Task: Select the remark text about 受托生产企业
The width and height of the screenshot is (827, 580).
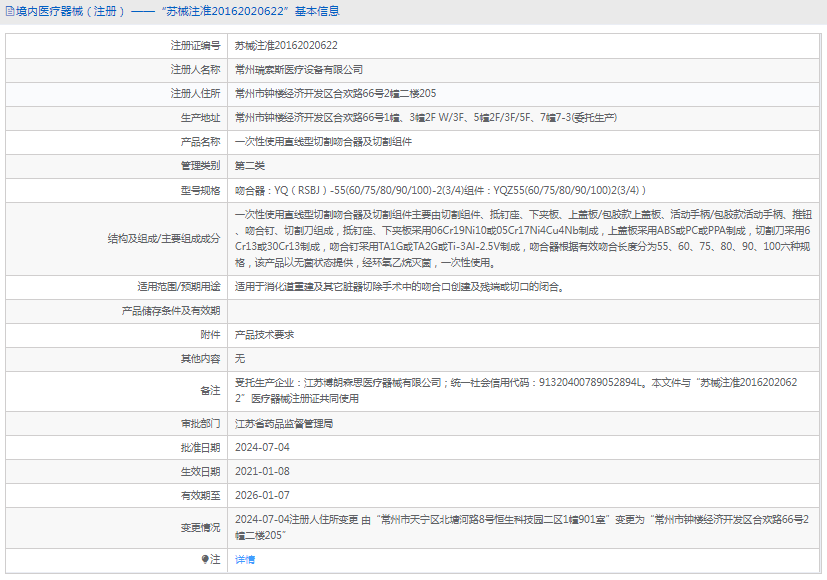Action: pos(516,390)
